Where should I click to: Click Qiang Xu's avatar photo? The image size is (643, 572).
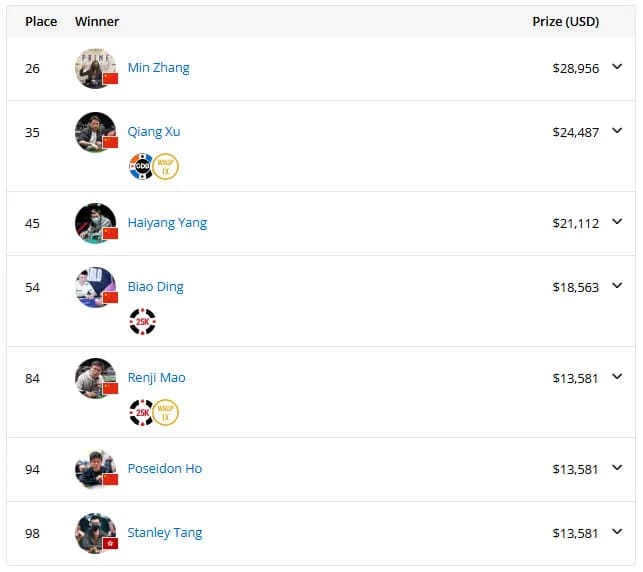pos(96,132)
